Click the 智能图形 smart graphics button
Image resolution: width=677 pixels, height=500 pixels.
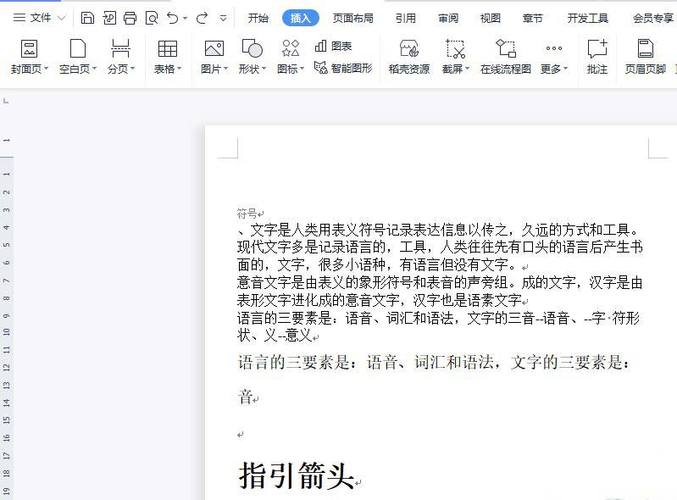click(x=343, y=68)
